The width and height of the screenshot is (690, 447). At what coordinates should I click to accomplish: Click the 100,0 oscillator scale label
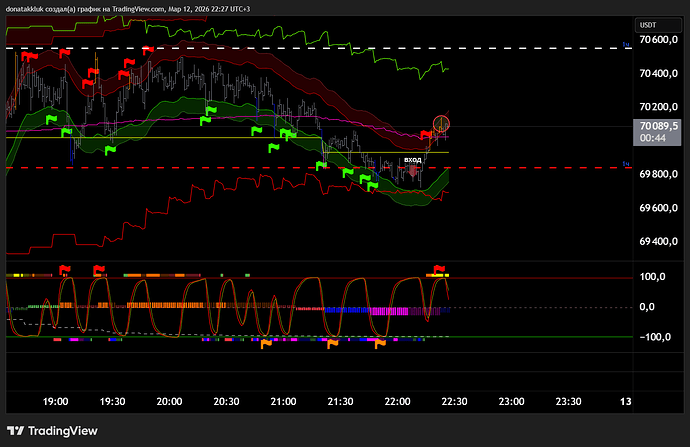(655, 277)
